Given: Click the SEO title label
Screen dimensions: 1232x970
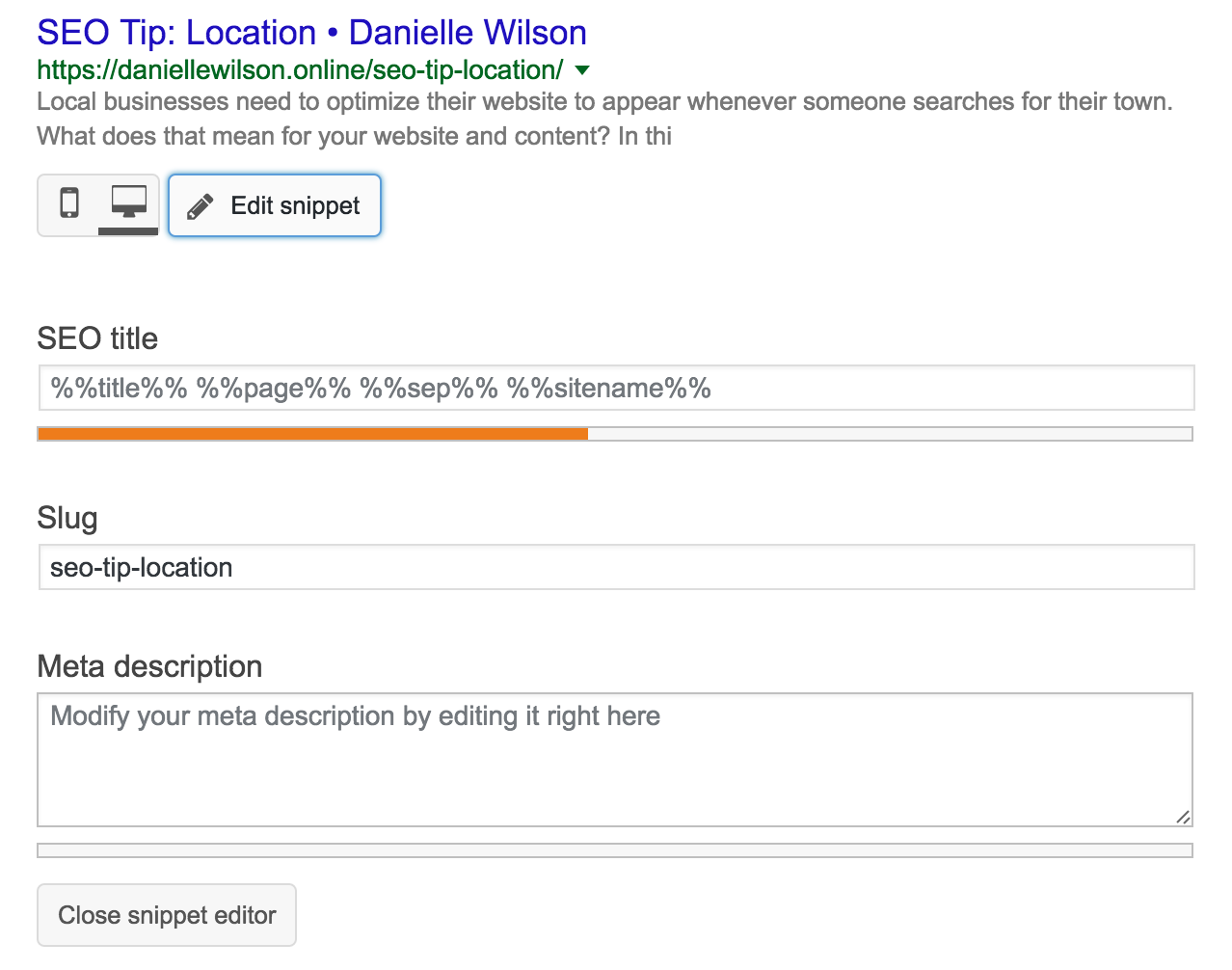Looking at the screenshot, I should point(97,338).
